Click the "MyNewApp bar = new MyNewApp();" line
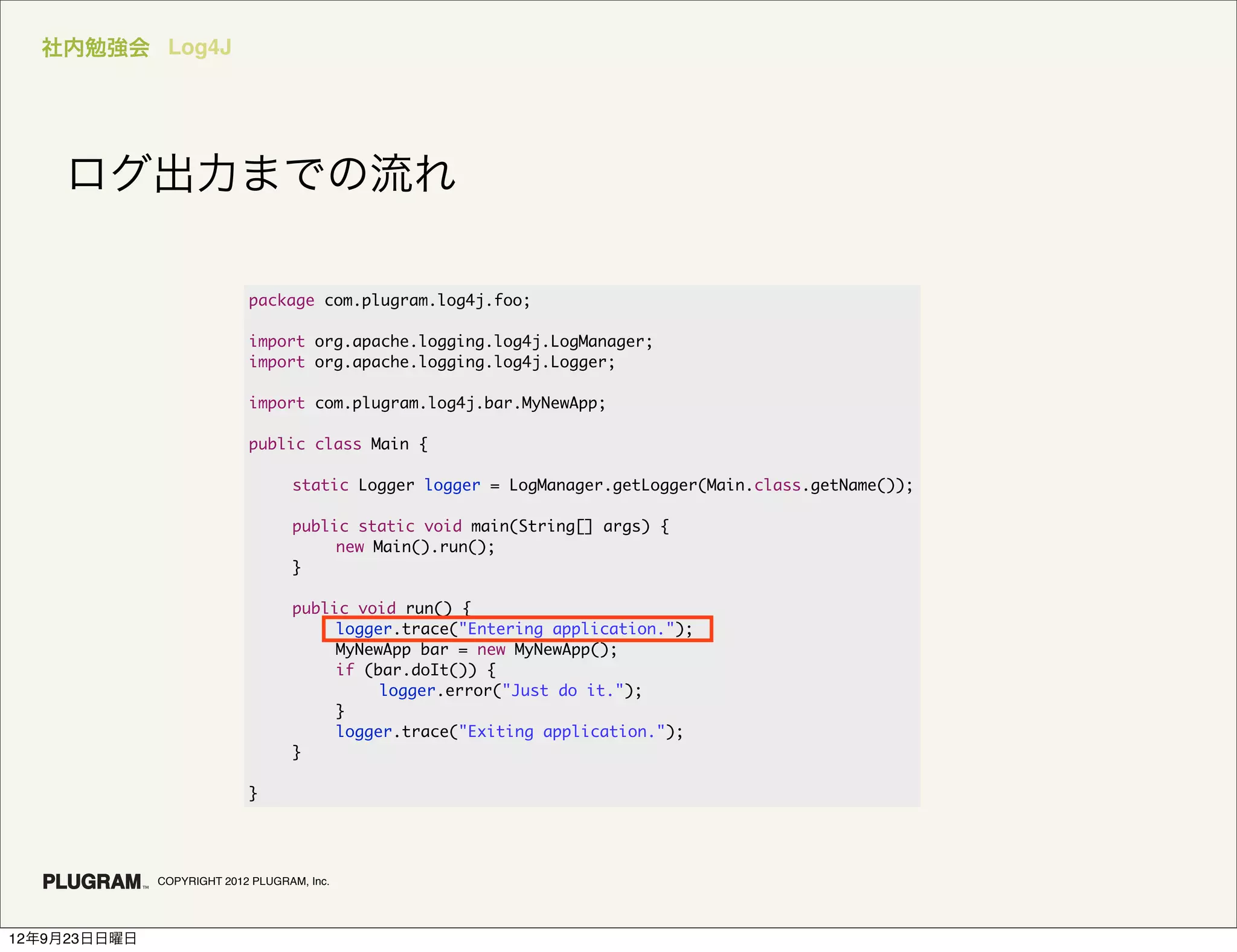Viewport: 1237px width, 952px height. click(476, 649)
